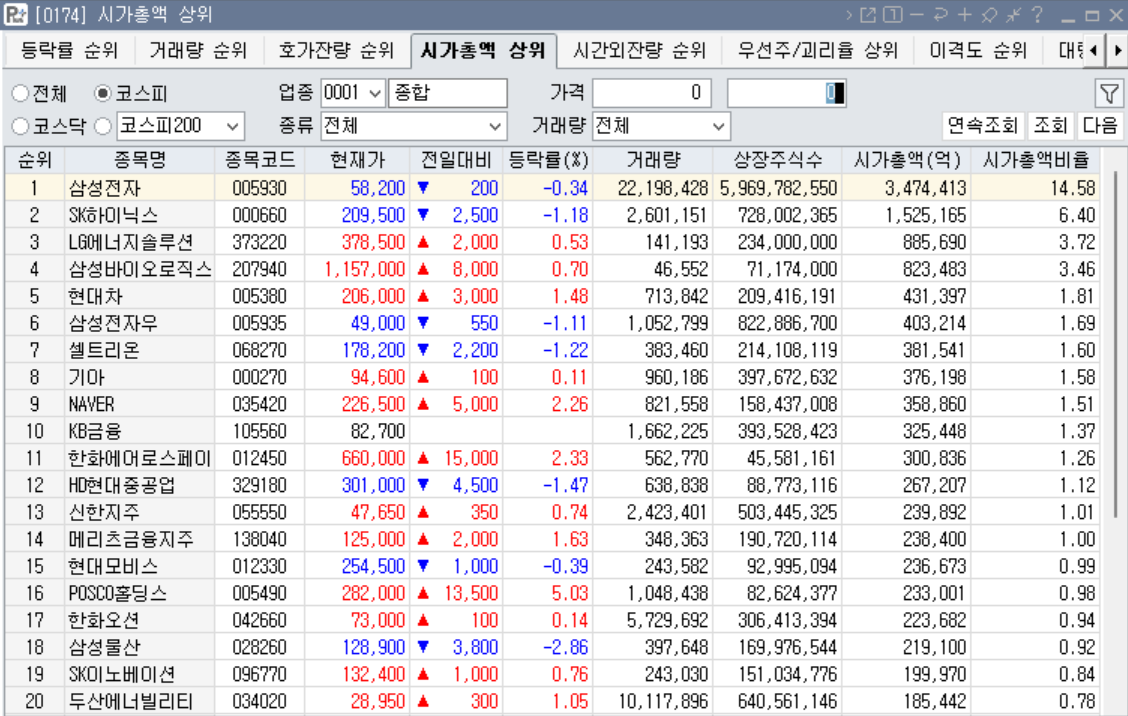This screenshot has width=1128, height=716.
Task: Click the 조회 button
Action: pyautogui.click(x=1050, y=126)
